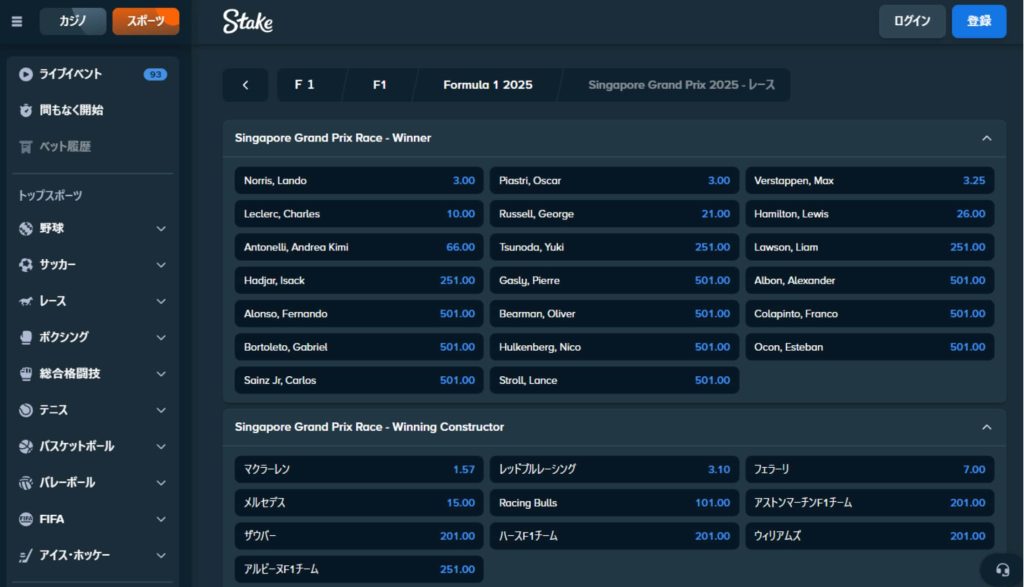Expand the FIFA submenu chevron
This screenshot has width=1024, height=587.
pos(161,519)
